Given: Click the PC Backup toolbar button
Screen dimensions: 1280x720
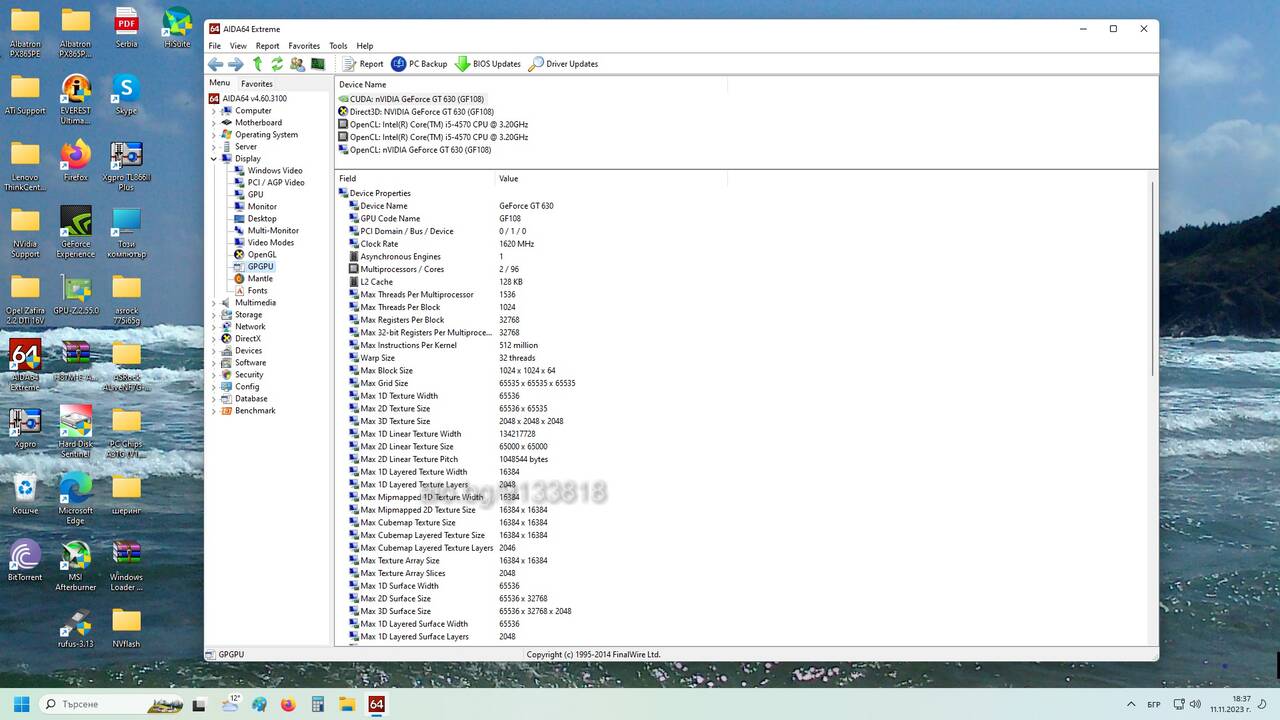Looking at the screenshot, I should [x=419, y=64].
